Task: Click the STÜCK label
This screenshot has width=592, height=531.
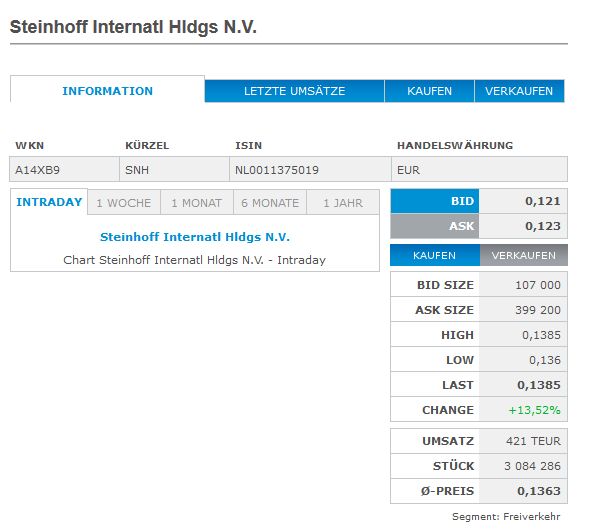Action: (x=453, y=466)
